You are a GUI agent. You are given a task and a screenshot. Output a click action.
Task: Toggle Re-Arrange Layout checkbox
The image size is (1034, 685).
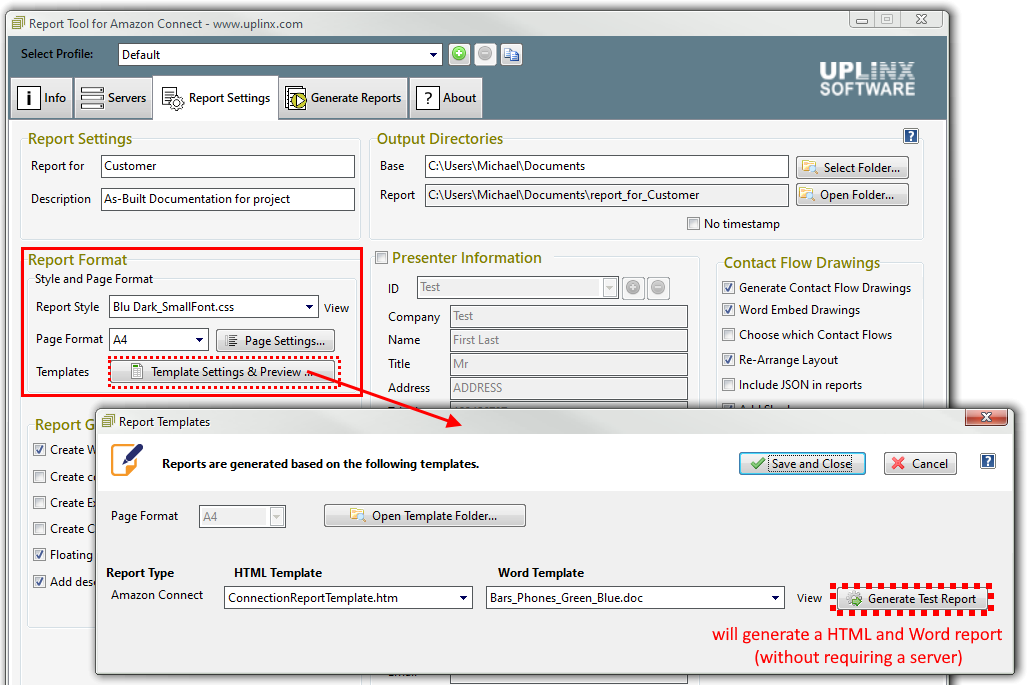[728, 359]
